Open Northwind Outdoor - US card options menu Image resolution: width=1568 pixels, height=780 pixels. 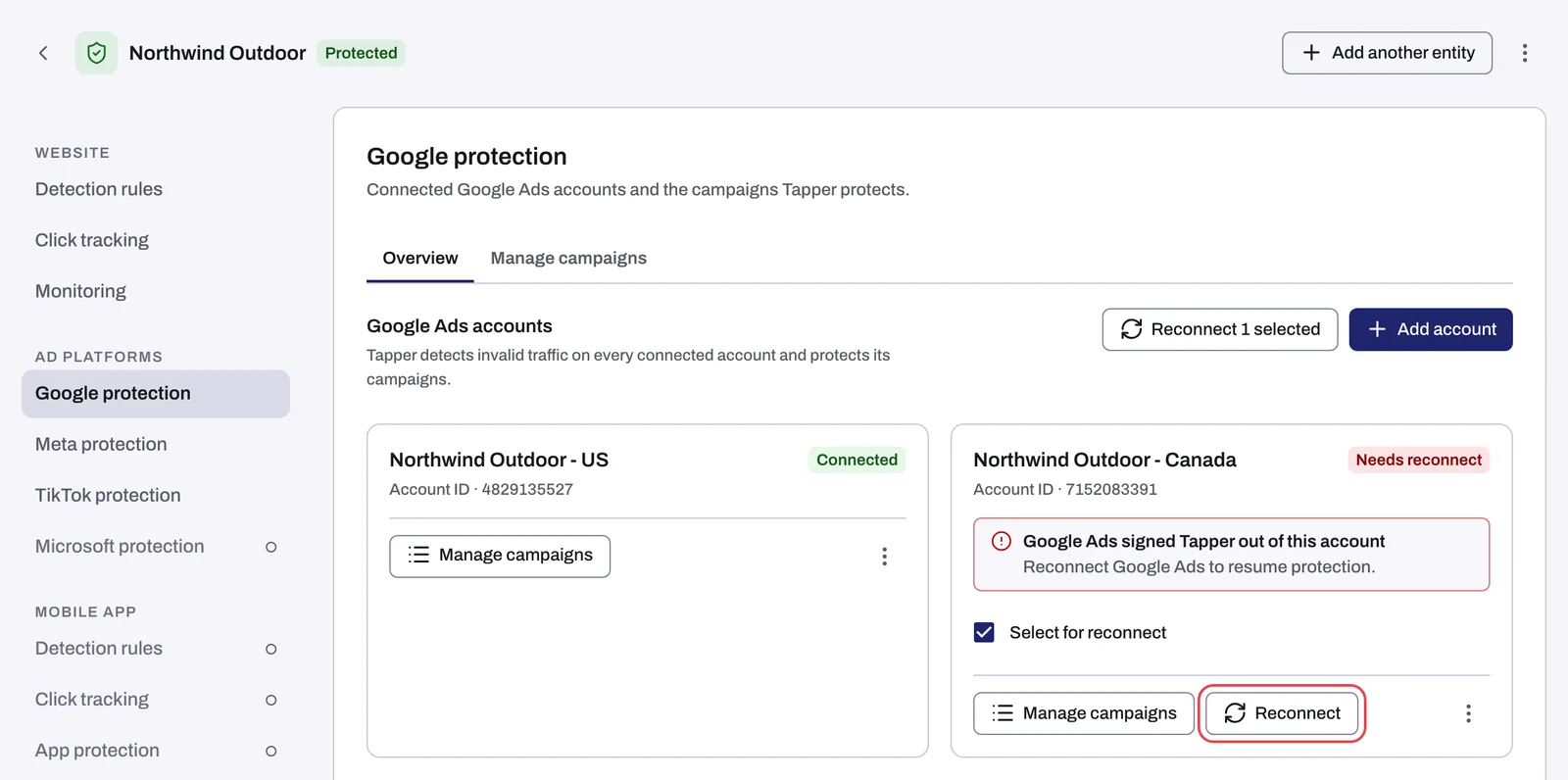coord(884,557)
